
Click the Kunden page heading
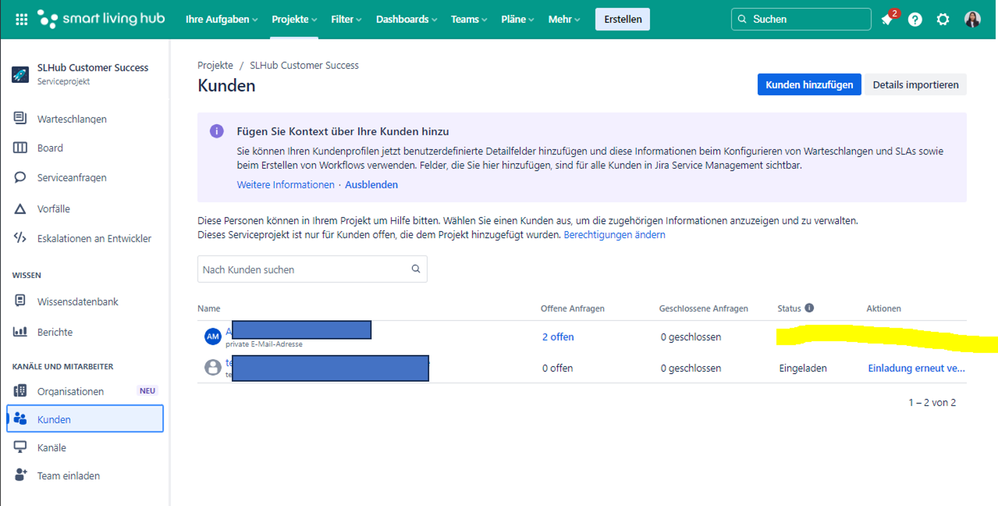tap(227, 85)
